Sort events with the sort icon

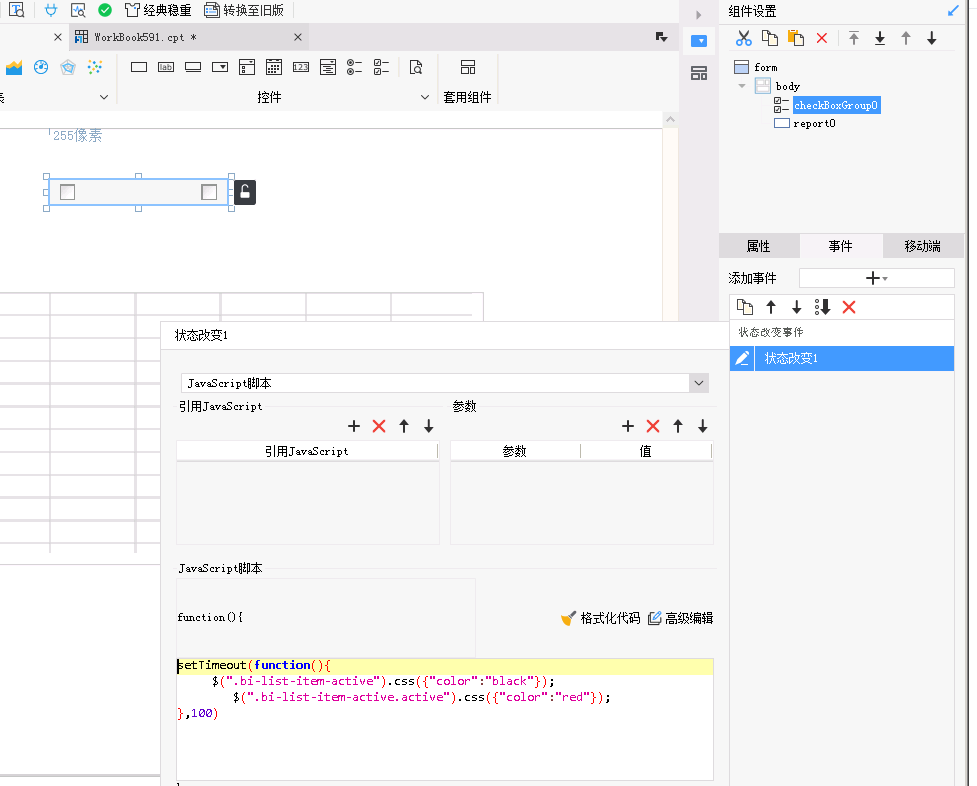pos(822,307)
